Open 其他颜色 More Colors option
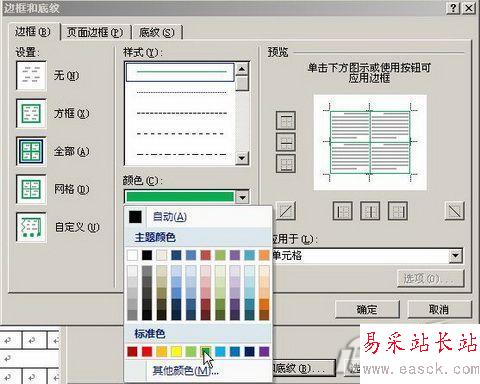The width and height of the screenshot is (480, 384). tap(185, 371)
